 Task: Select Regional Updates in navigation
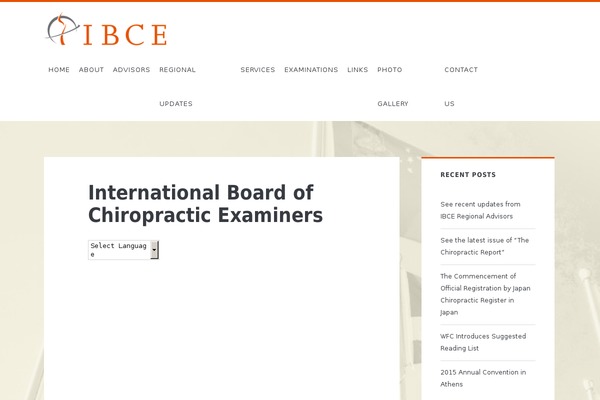point(178,87)
